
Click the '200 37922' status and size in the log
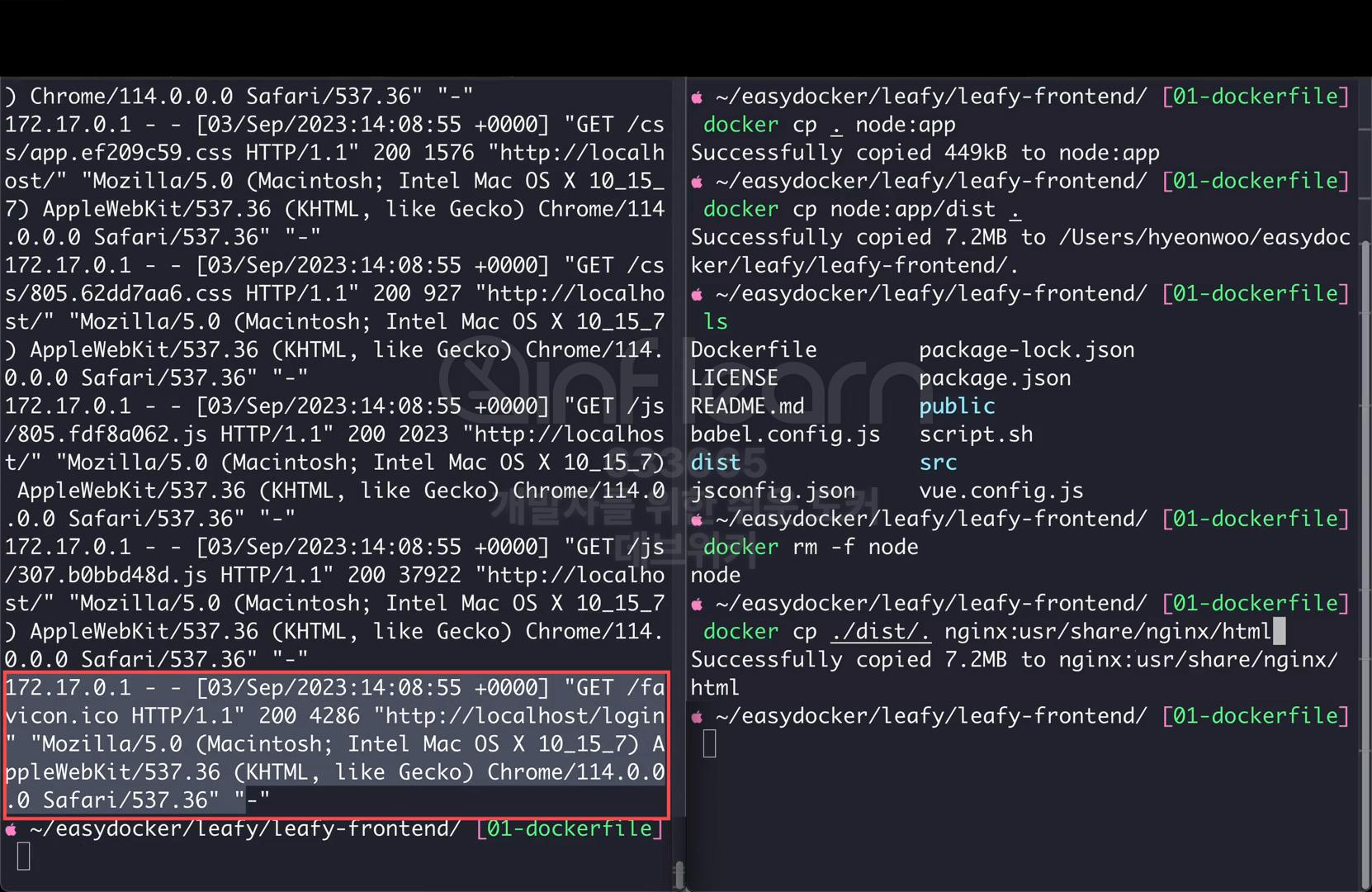click(x=405, y=576)
